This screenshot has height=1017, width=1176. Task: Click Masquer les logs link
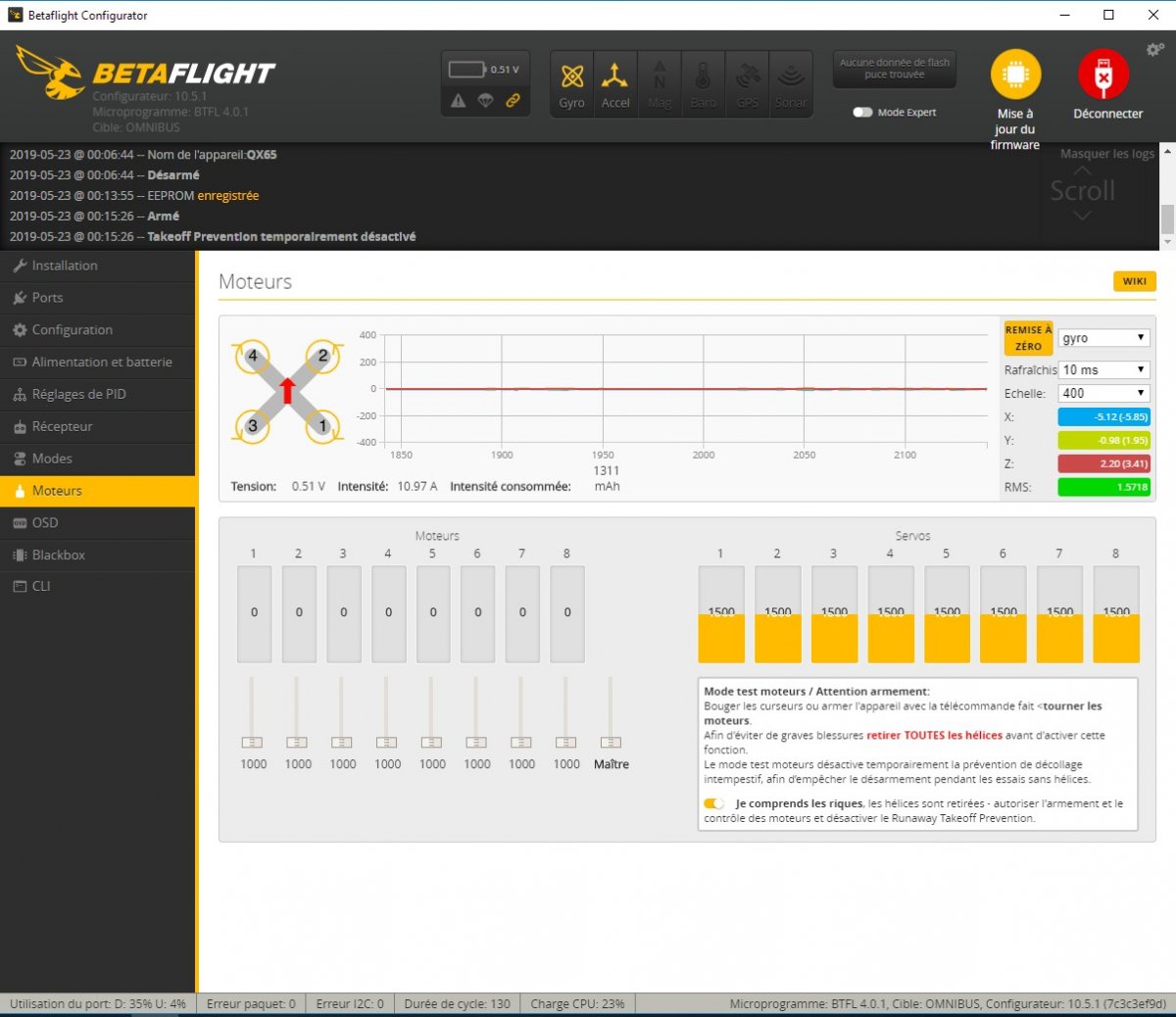pos(1106,154)
